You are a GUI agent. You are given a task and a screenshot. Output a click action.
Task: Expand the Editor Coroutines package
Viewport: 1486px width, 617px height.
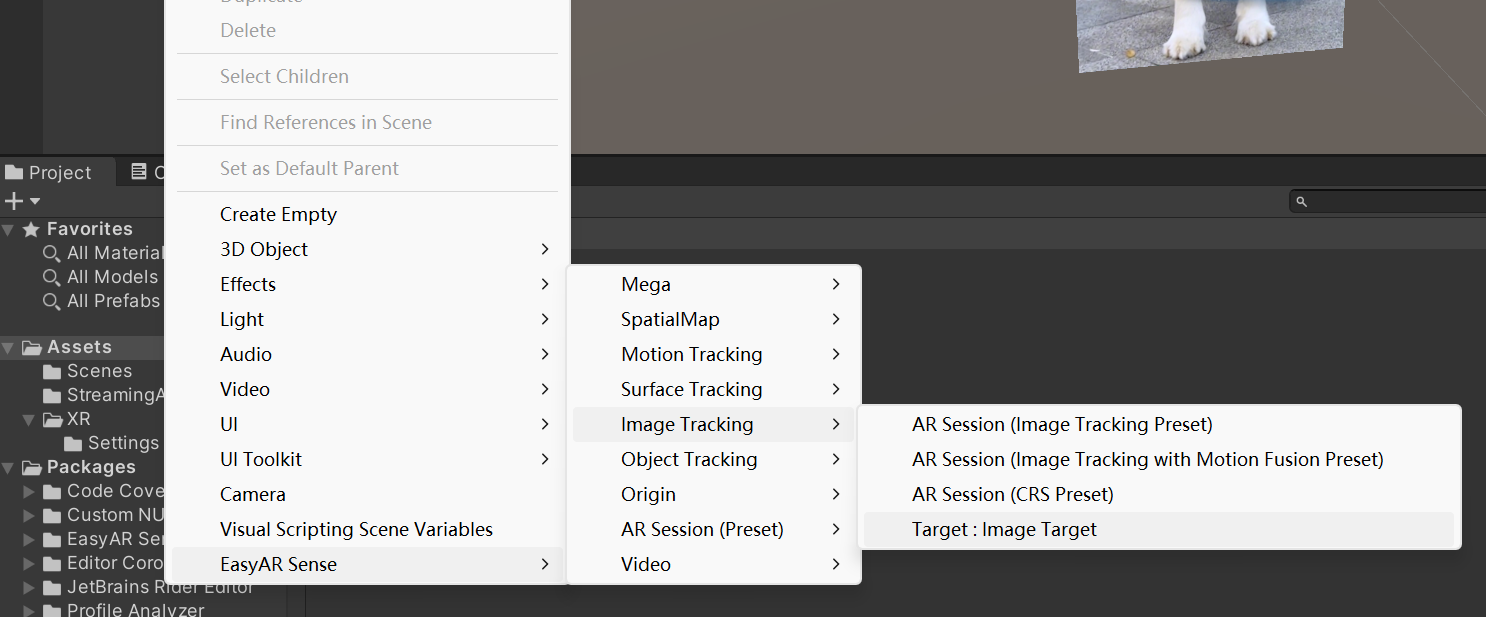click(x=29, y=564)
